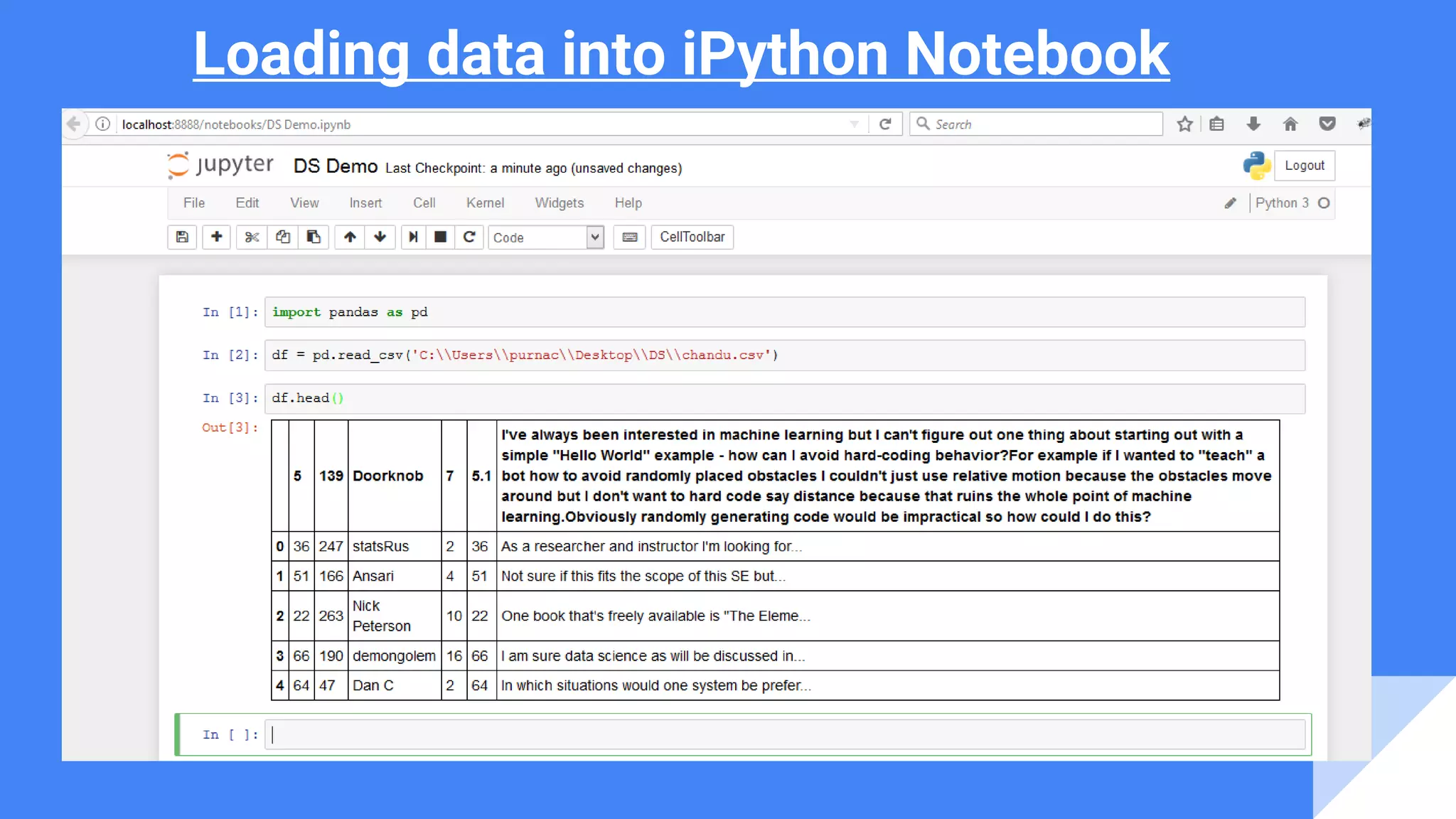Open the Cell menu

click(424, 203)
